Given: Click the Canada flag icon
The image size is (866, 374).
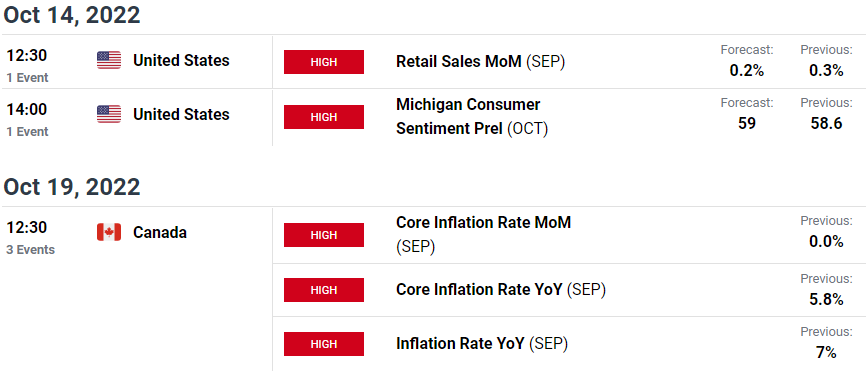Looking at the screenshot, I should point(109,233).
